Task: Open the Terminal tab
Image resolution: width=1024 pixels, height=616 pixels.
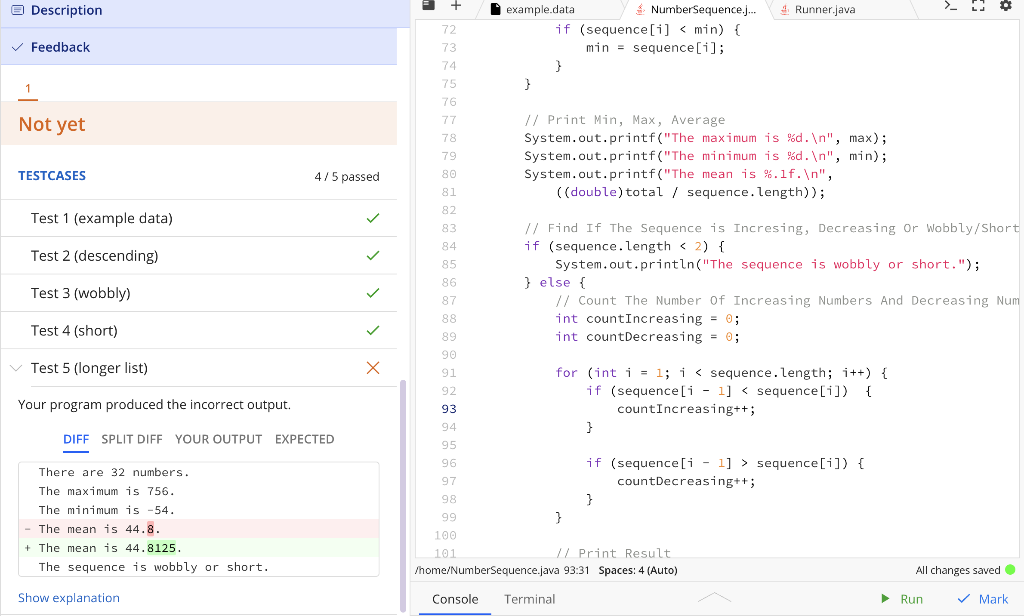Action: click(529, 599)
